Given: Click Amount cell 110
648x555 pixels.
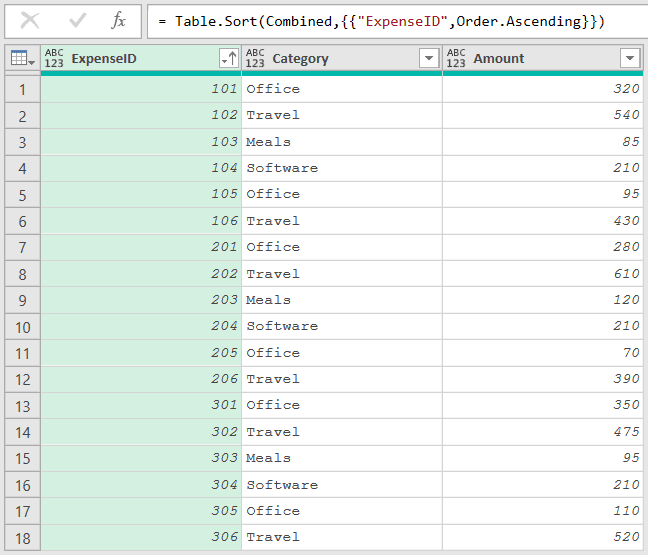Looking at the screenshot, I should tap(543, 512).
